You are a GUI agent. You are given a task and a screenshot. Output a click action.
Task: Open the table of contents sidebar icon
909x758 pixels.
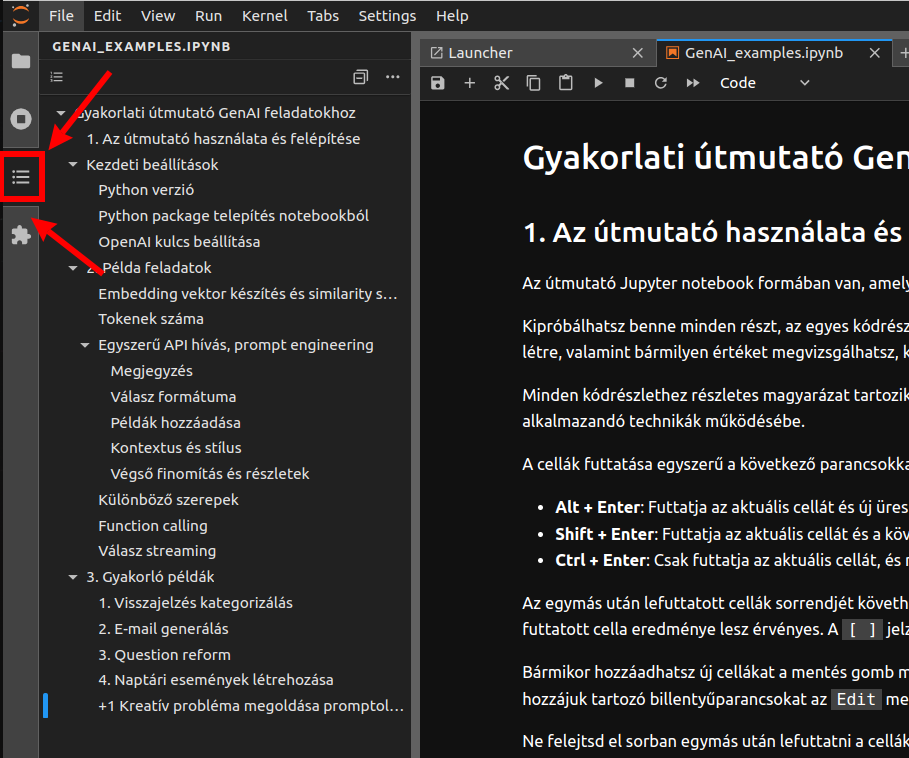coord(21,178)
